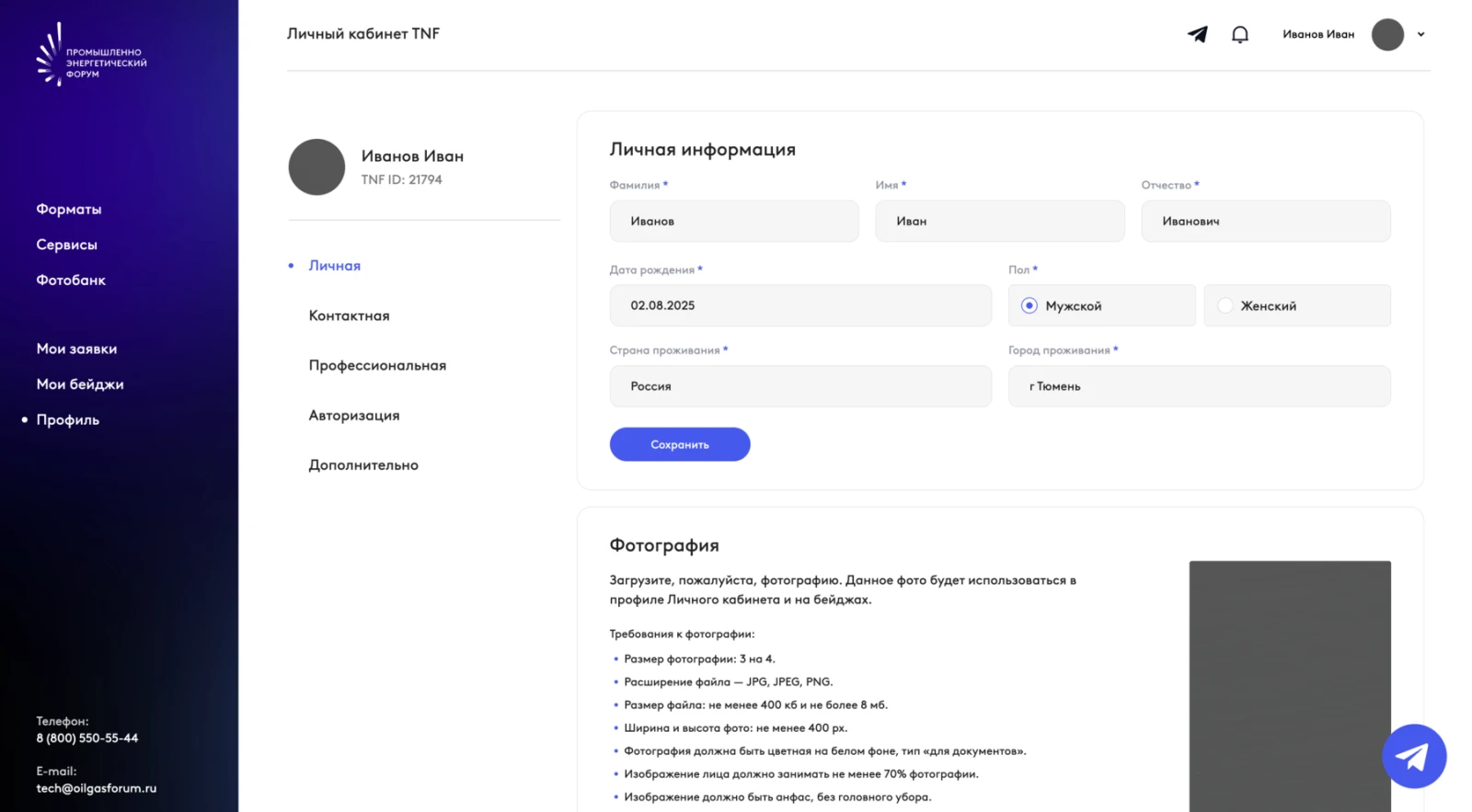The image size is (1472, 812).
Task: Open the notifications bell
Action: coord(1240,34)
